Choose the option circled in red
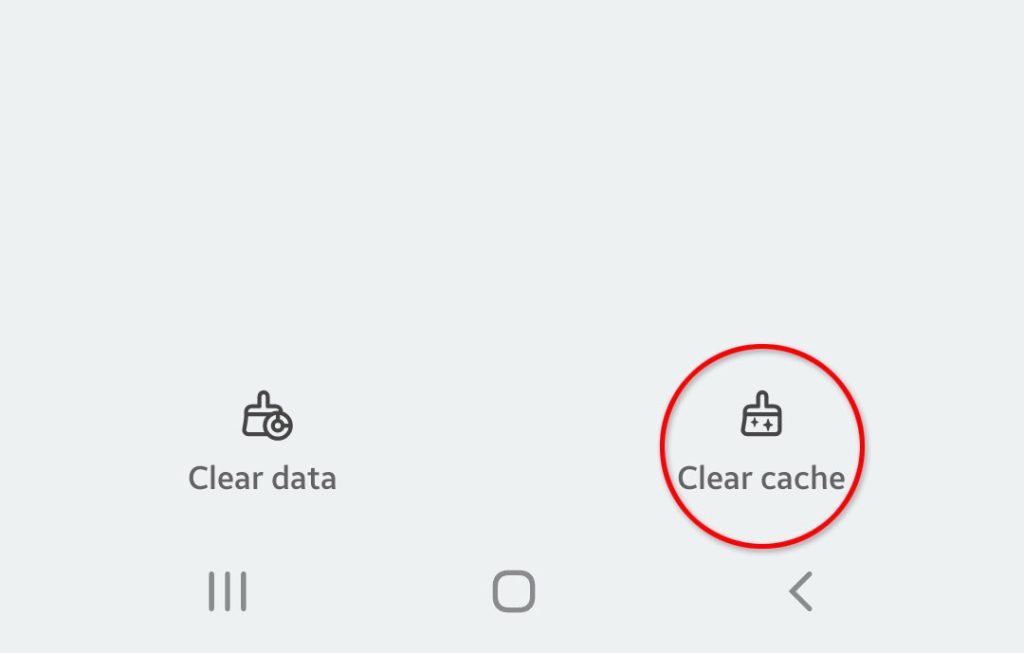This screenshot has height=653, width=1024. 761,442
